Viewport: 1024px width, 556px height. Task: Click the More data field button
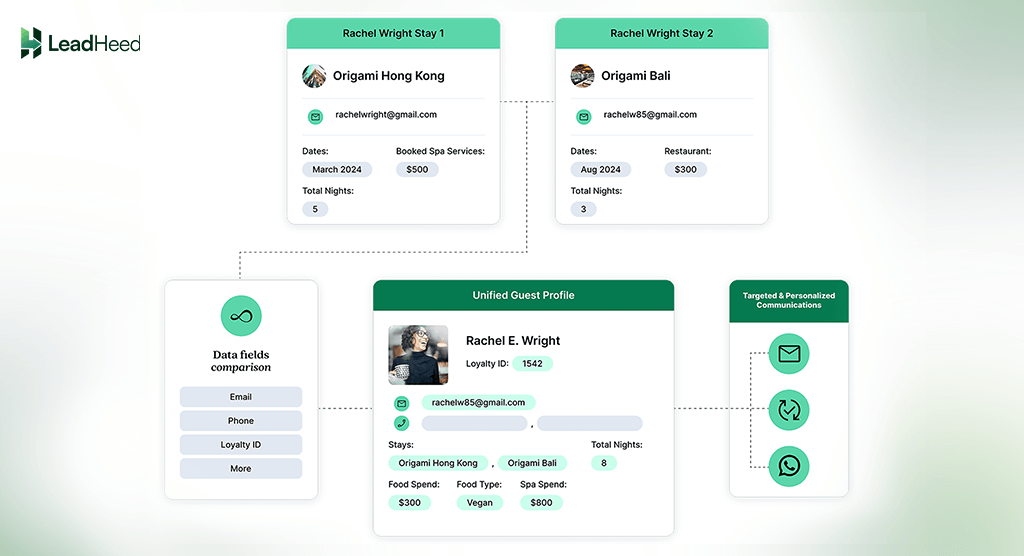pos(241,468)
